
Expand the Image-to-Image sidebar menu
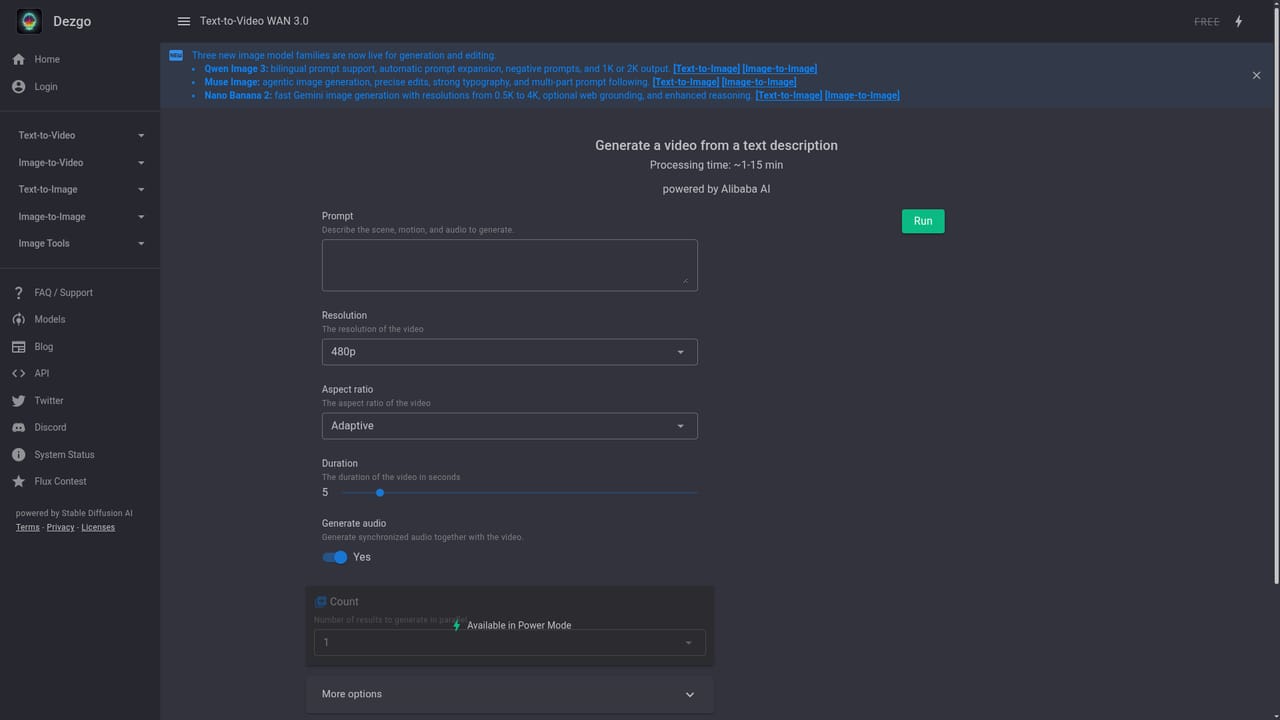[x=80, y=216]
